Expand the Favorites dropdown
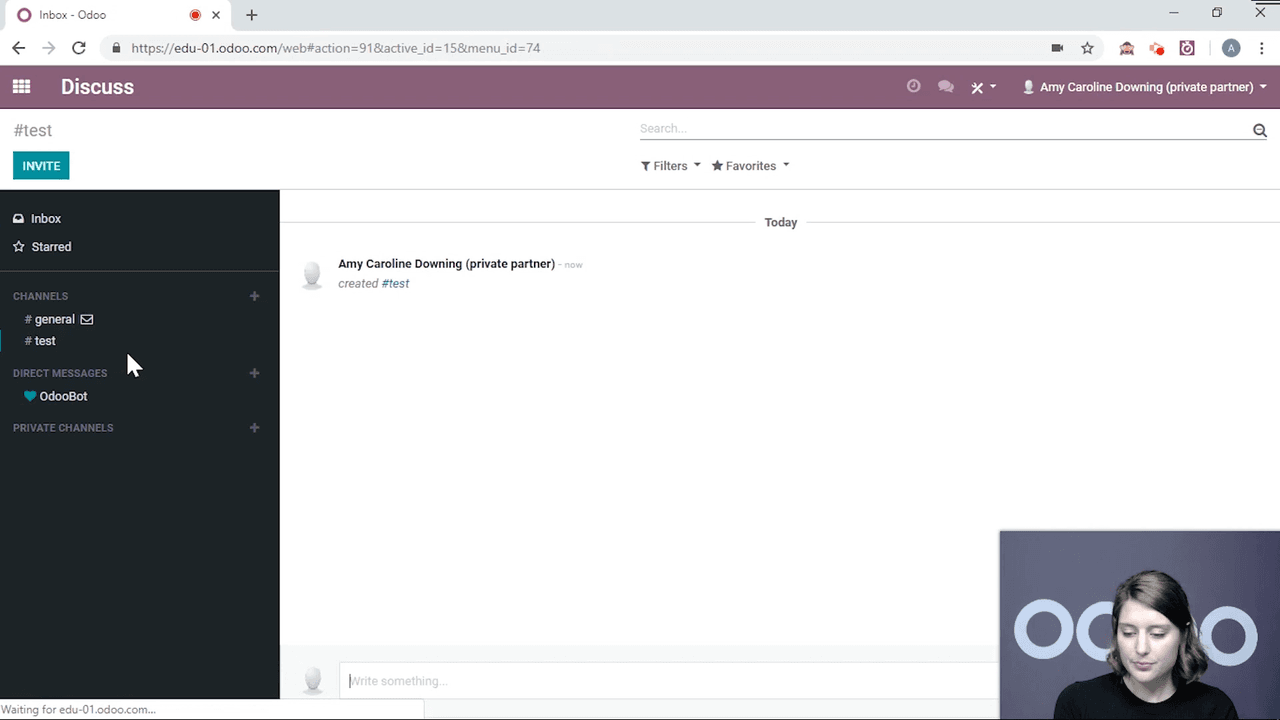Screen dimensions: 1280x720 pyautogui.click(x=750, y=166)
